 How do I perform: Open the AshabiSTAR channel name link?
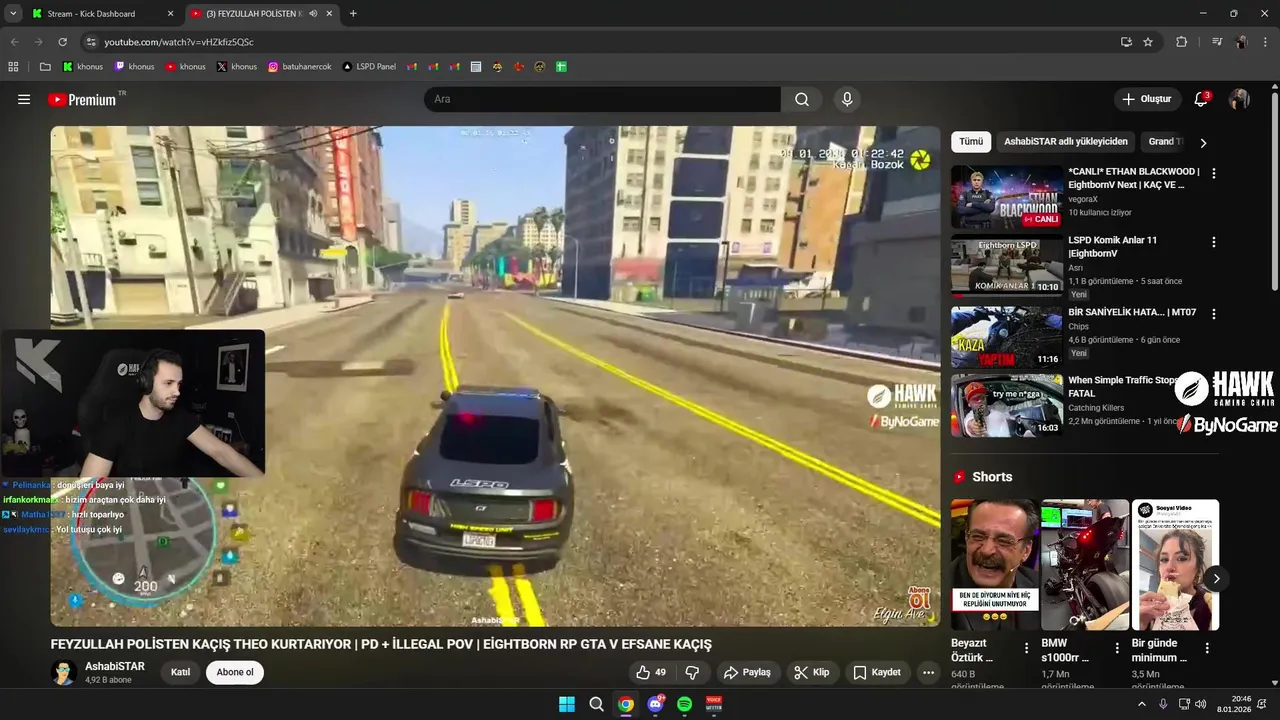coord(115,666)
